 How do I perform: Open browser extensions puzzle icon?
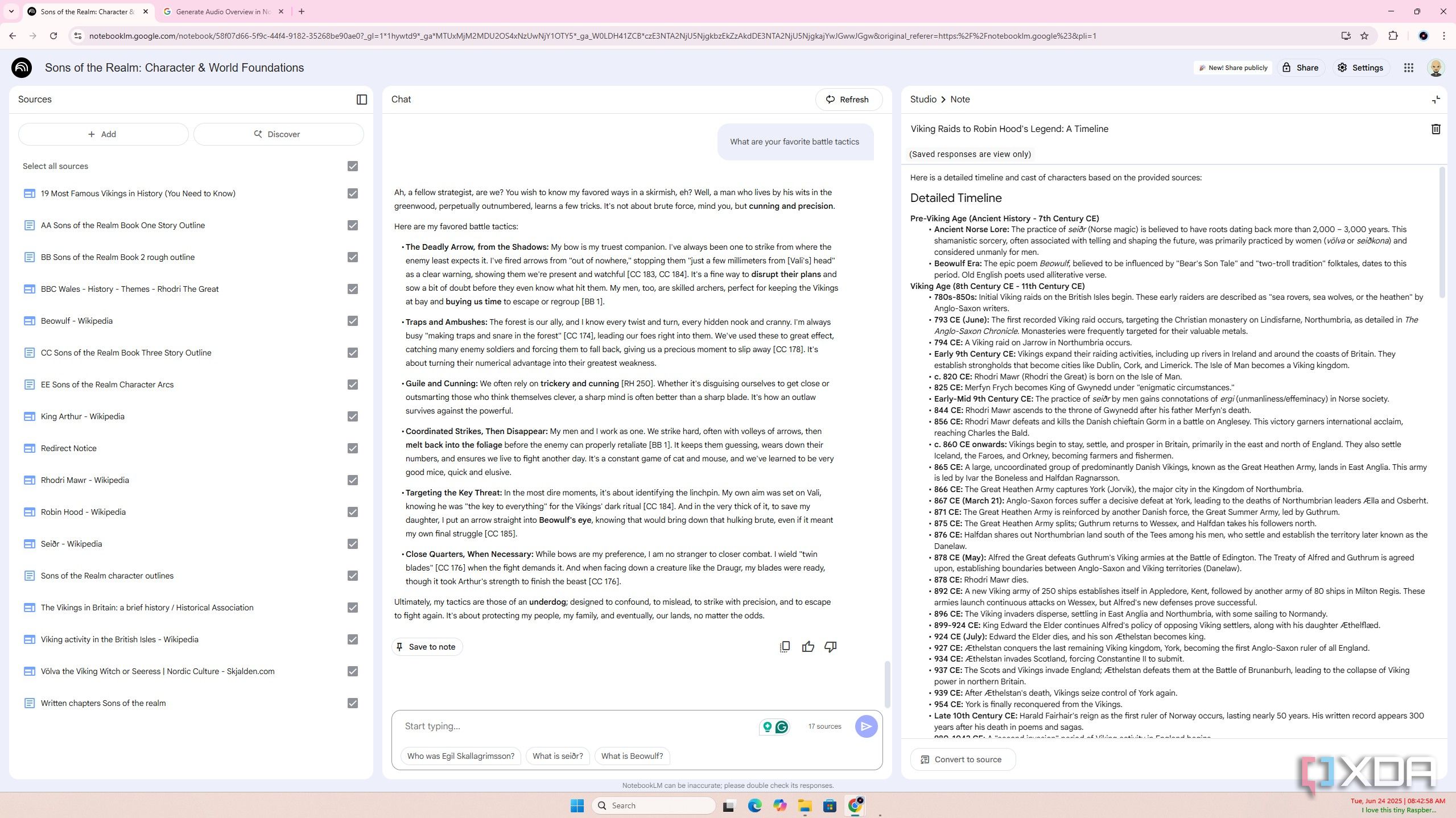click(1392, 36)
